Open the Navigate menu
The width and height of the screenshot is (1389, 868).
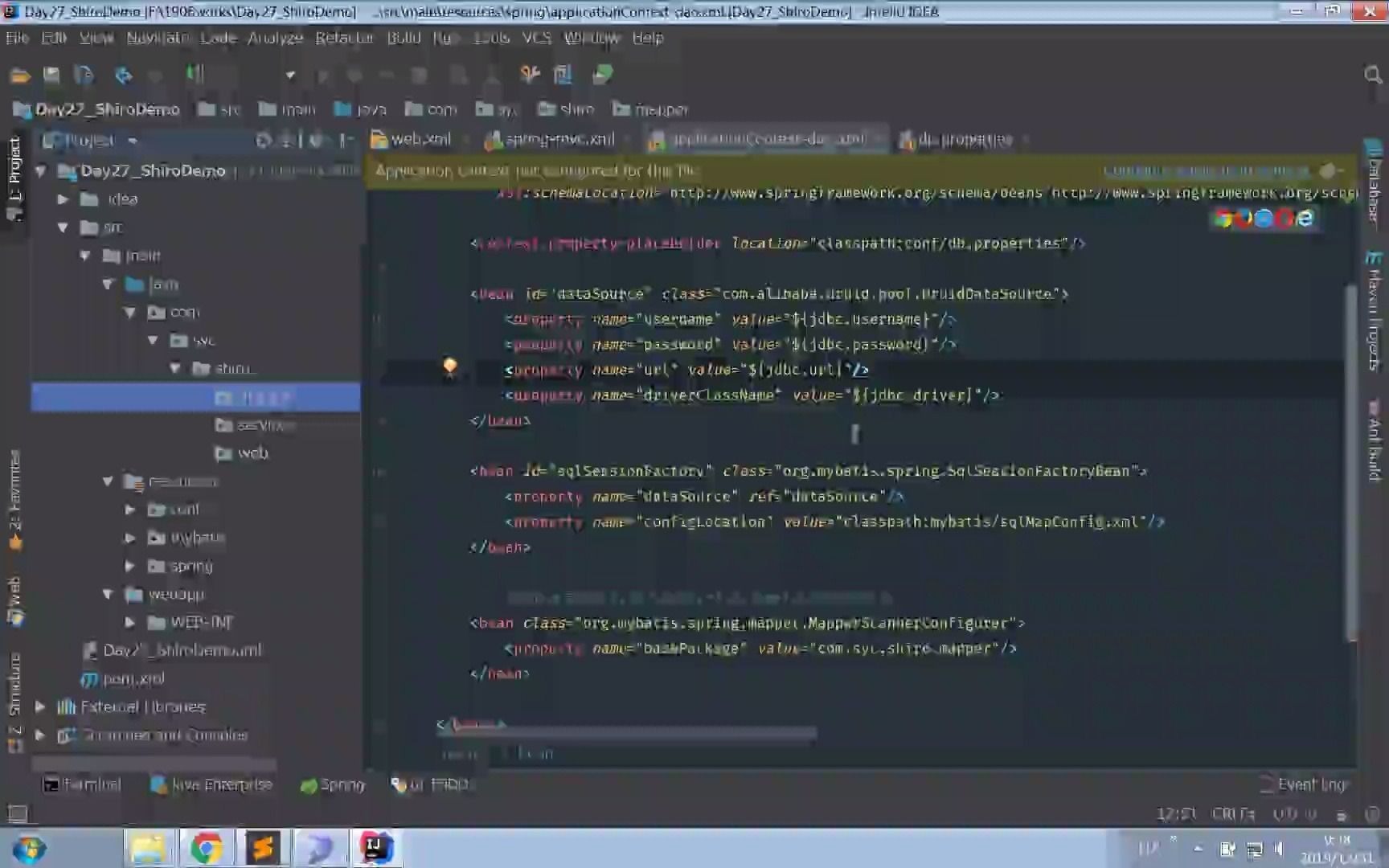[x=158, y=38]
